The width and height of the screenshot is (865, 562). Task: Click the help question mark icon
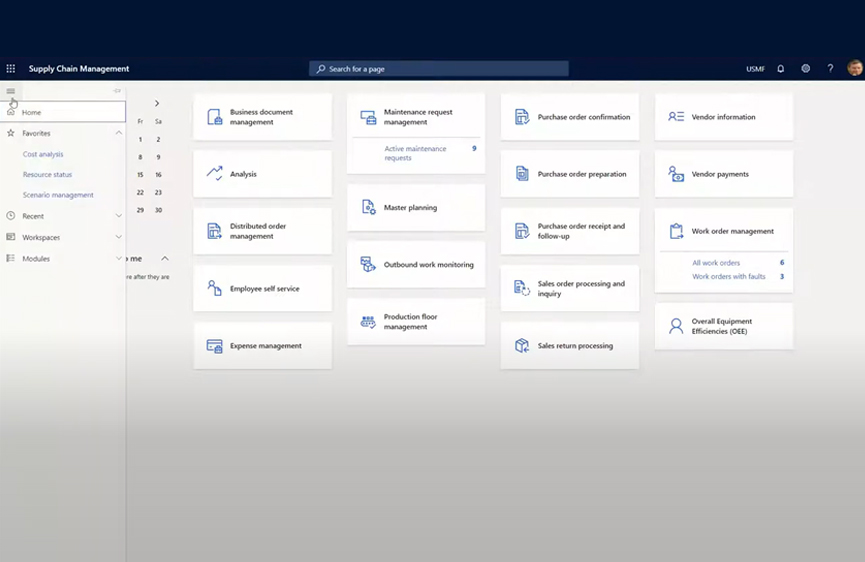tap(830, 69)
